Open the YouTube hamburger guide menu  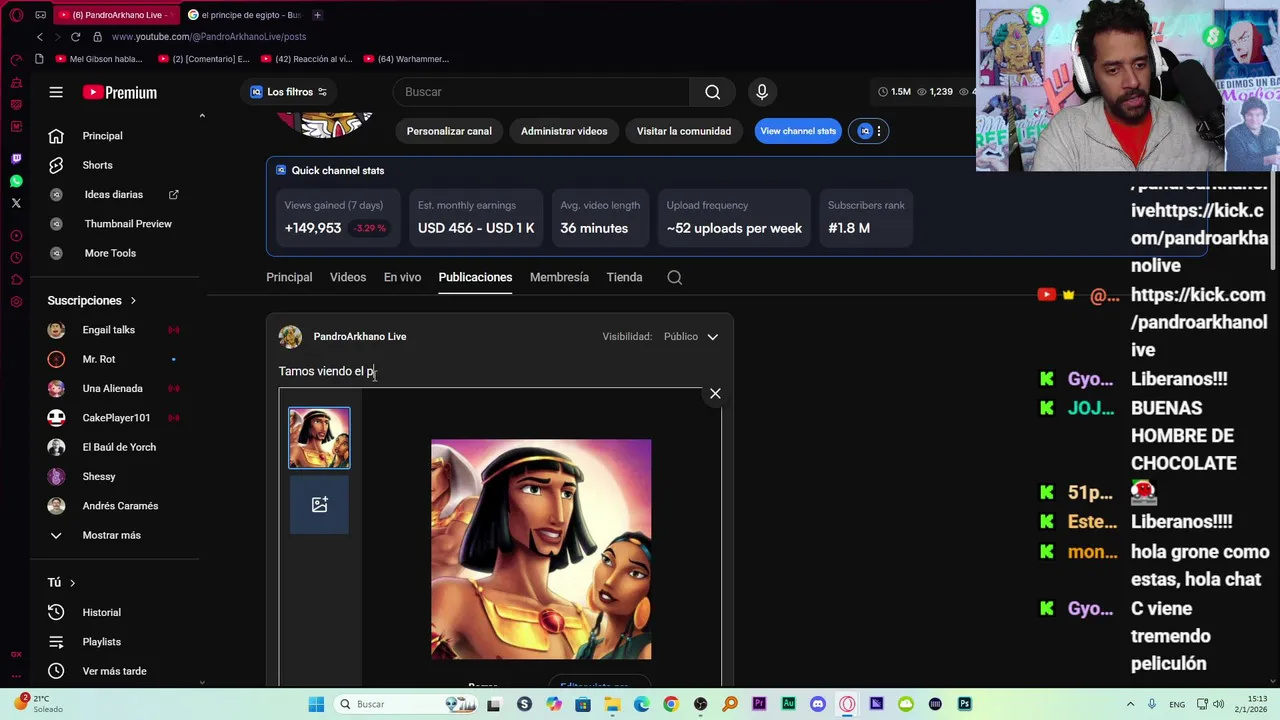[56, 92]
